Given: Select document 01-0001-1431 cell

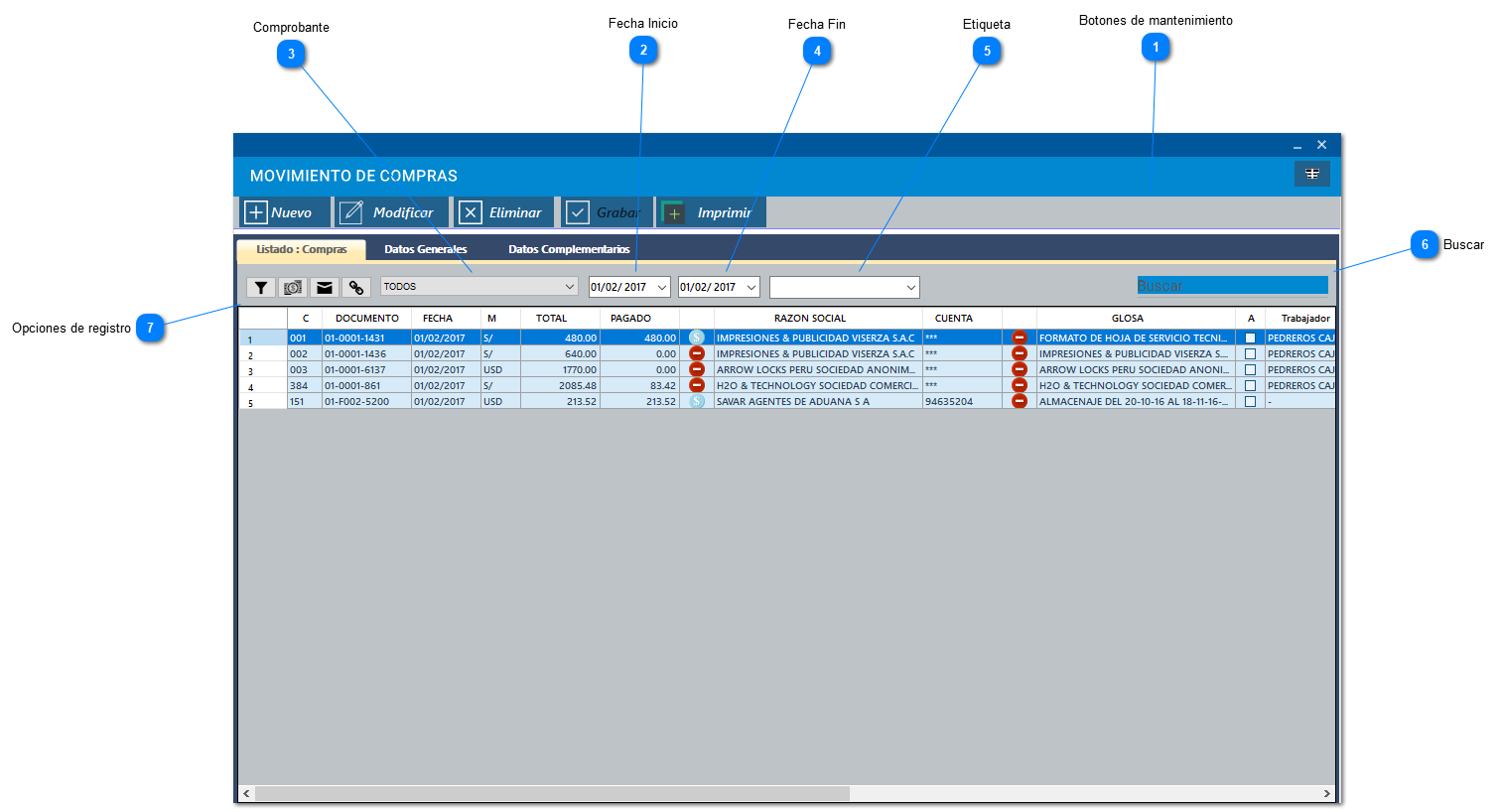Looking at the screenshot, I should pyautogui.click(x=366, y=338).
